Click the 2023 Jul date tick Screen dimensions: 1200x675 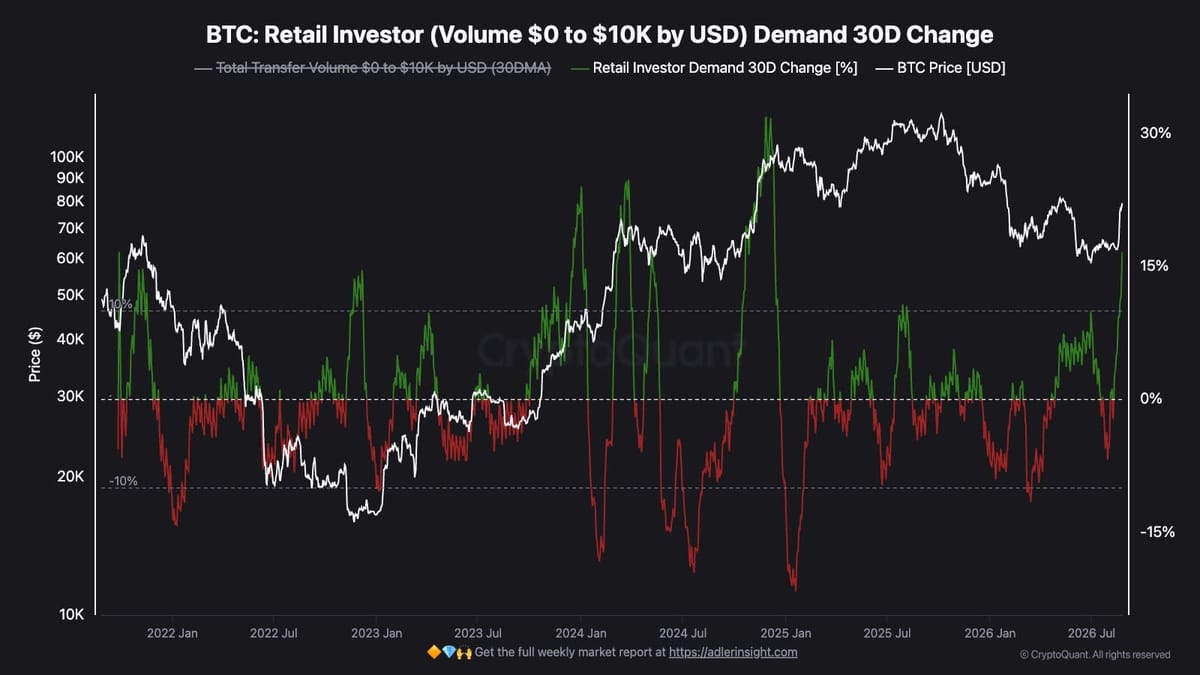coord(479,633)
